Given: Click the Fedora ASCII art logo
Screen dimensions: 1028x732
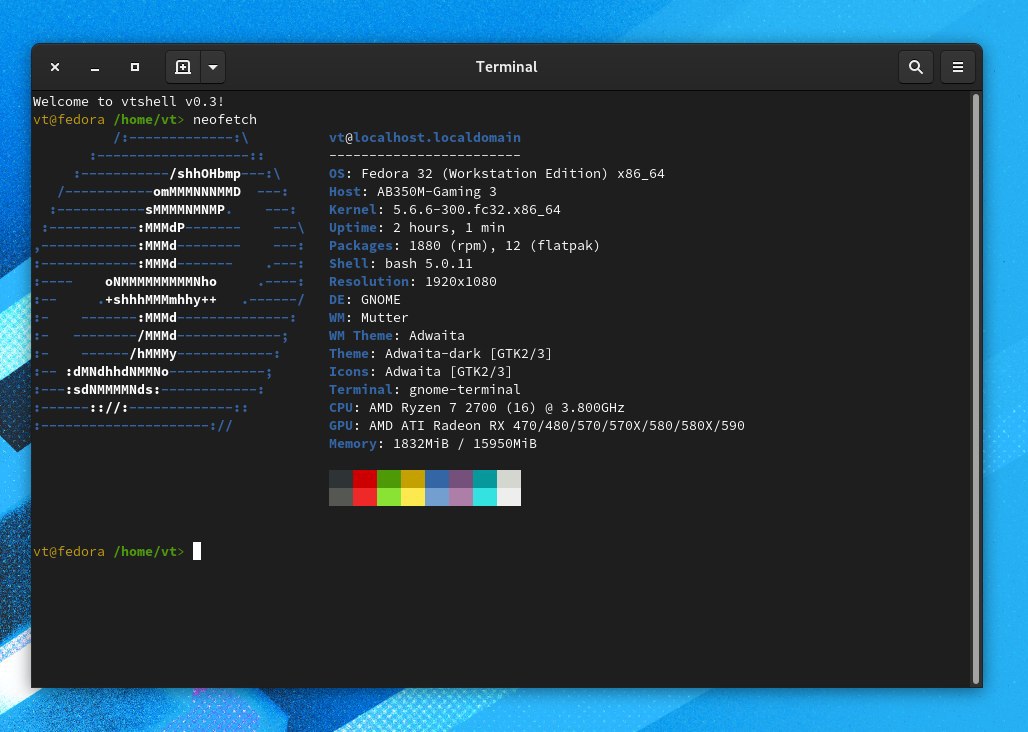Looking at the screenshot, I should (165, 282).
